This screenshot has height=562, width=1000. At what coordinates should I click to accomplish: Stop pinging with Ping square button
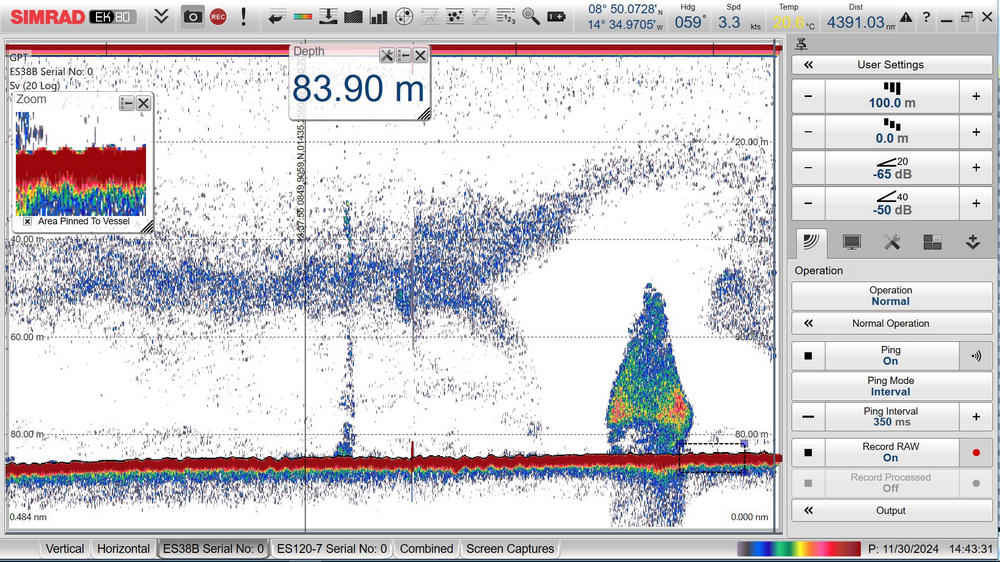click(808, 356)
